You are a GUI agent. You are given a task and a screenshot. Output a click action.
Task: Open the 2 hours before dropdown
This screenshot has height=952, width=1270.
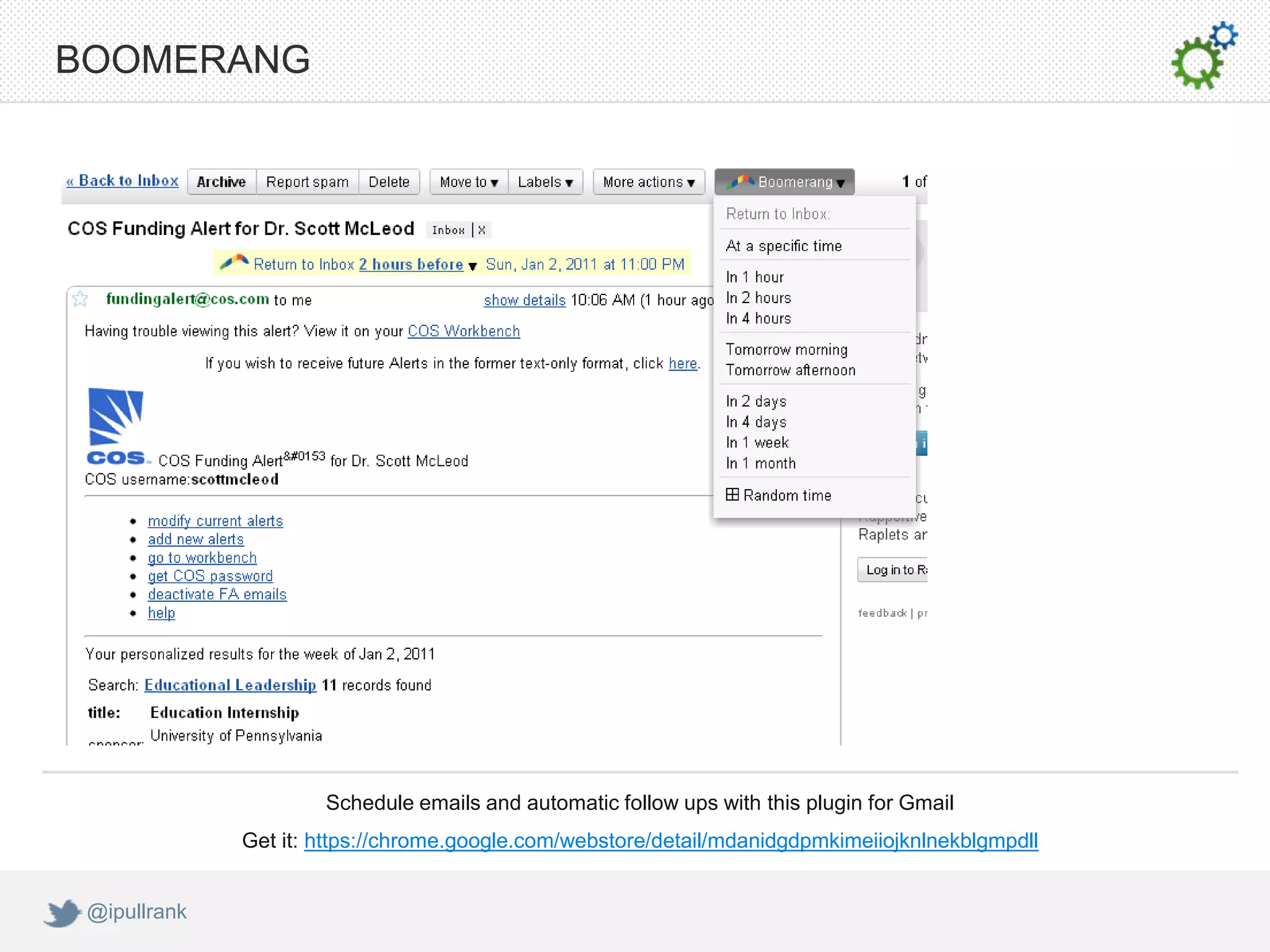[417, 265]
